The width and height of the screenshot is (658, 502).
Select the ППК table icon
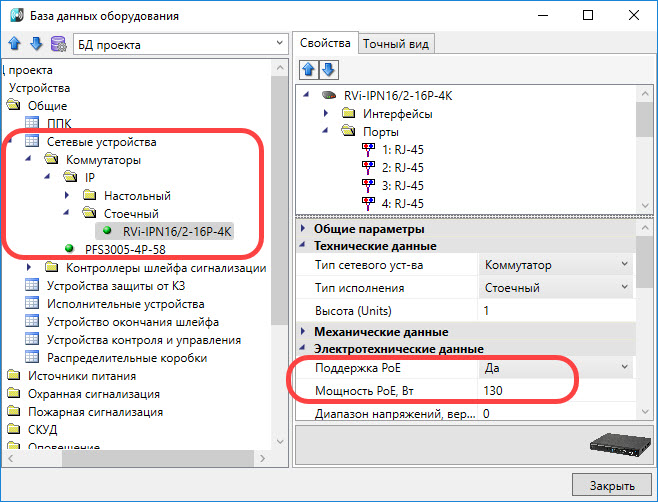32,123
